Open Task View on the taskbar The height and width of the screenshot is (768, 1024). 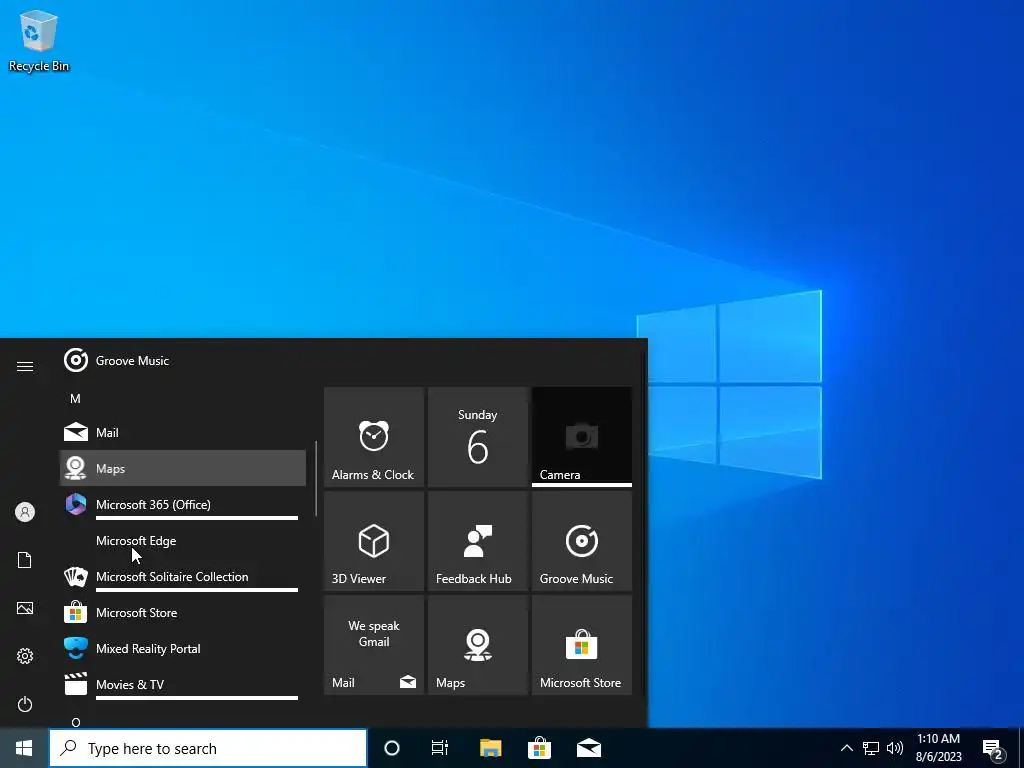[x=440, y=748]
